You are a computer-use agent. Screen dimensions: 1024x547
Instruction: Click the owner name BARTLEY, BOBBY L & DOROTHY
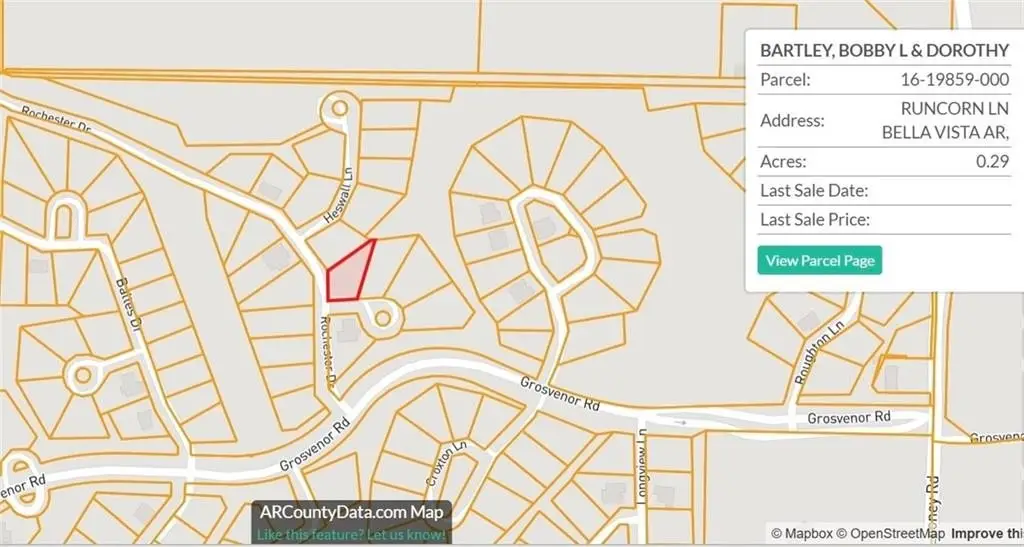coord(884,50)
